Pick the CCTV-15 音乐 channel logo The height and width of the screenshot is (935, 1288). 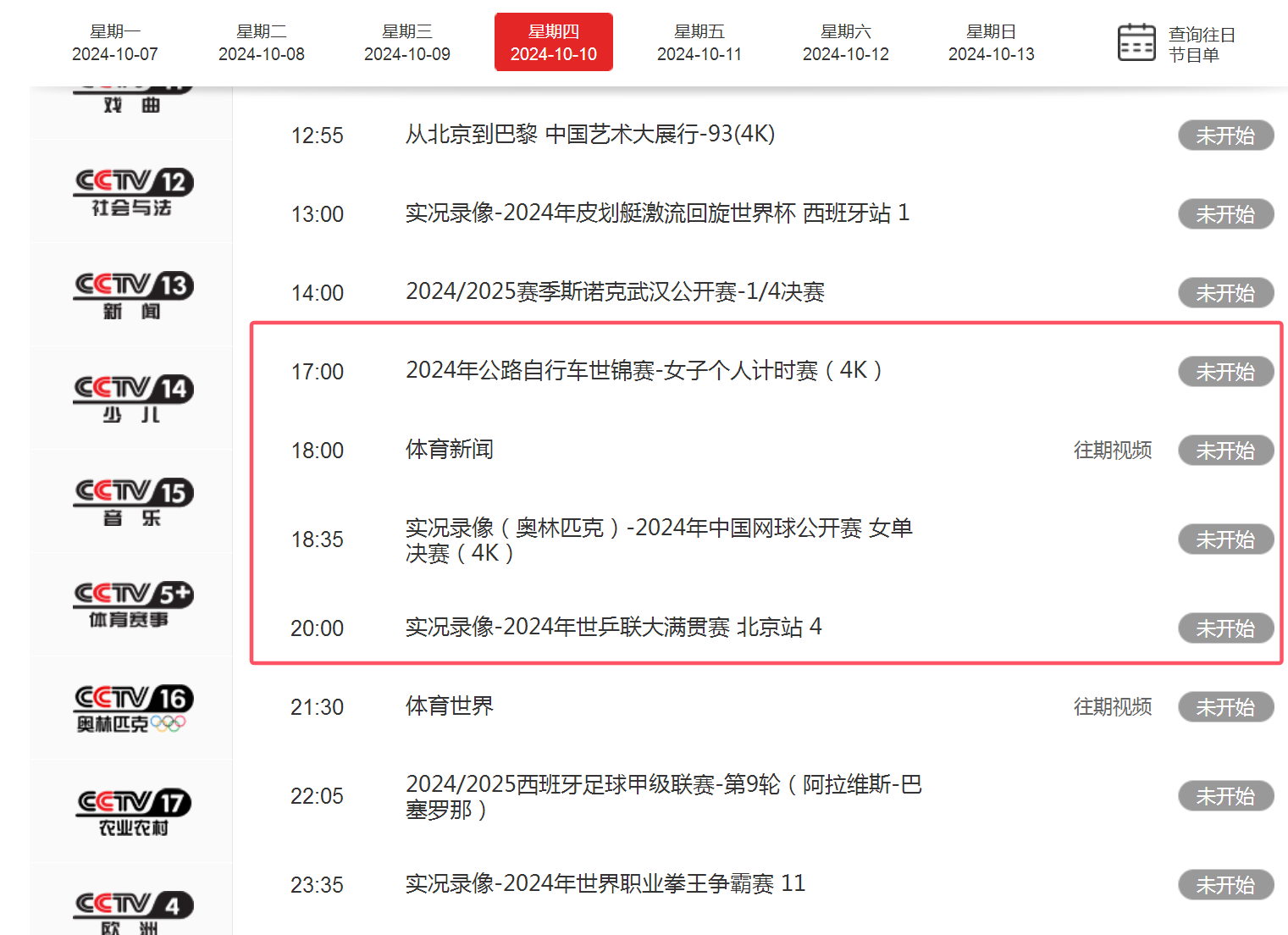(132, 502)
